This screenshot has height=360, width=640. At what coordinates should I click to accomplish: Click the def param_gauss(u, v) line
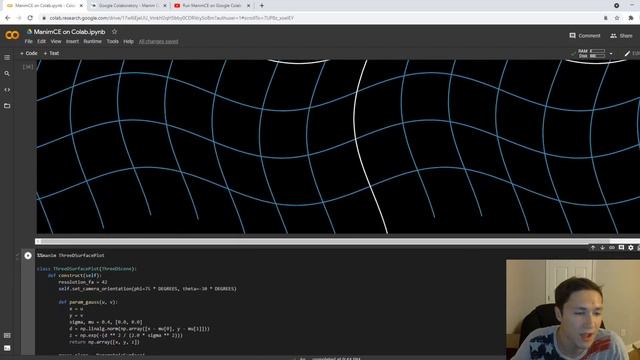[x=88, y=302]
